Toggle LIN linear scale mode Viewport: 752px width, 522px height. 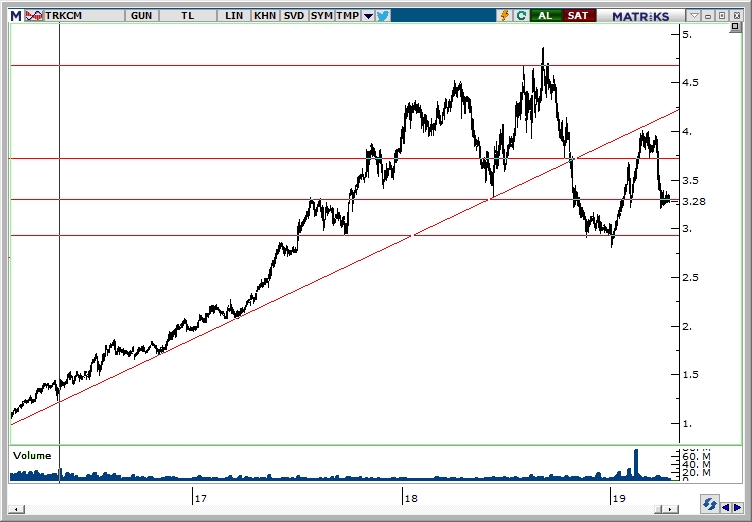click(x=234, y=16)
